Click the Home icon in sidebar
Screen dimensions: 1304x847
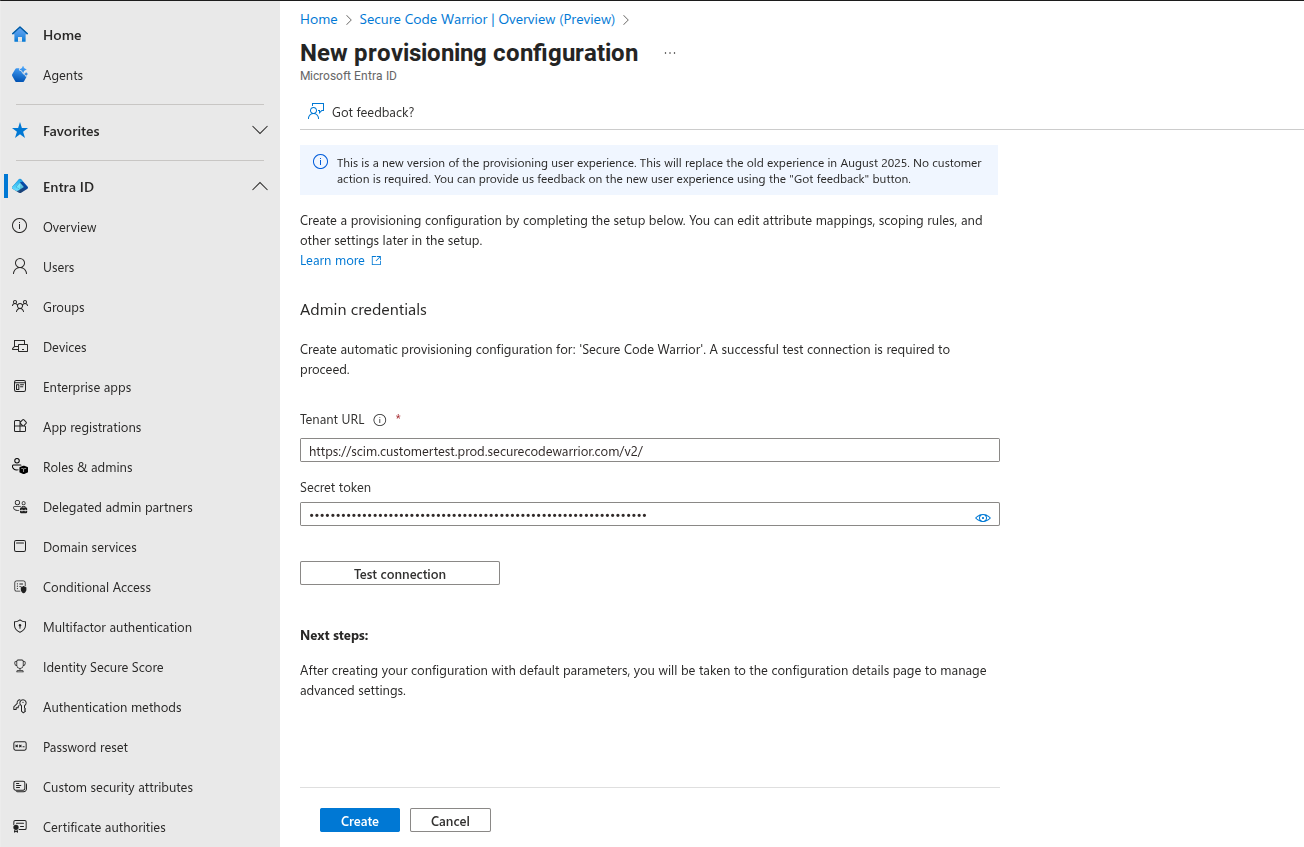point(20,35)
